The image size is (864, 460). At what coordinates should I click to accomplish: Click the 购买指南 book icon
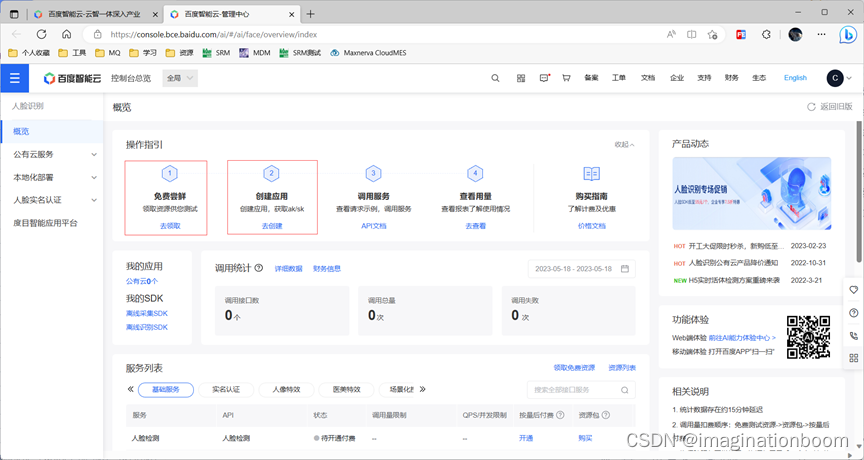point(591,174)
